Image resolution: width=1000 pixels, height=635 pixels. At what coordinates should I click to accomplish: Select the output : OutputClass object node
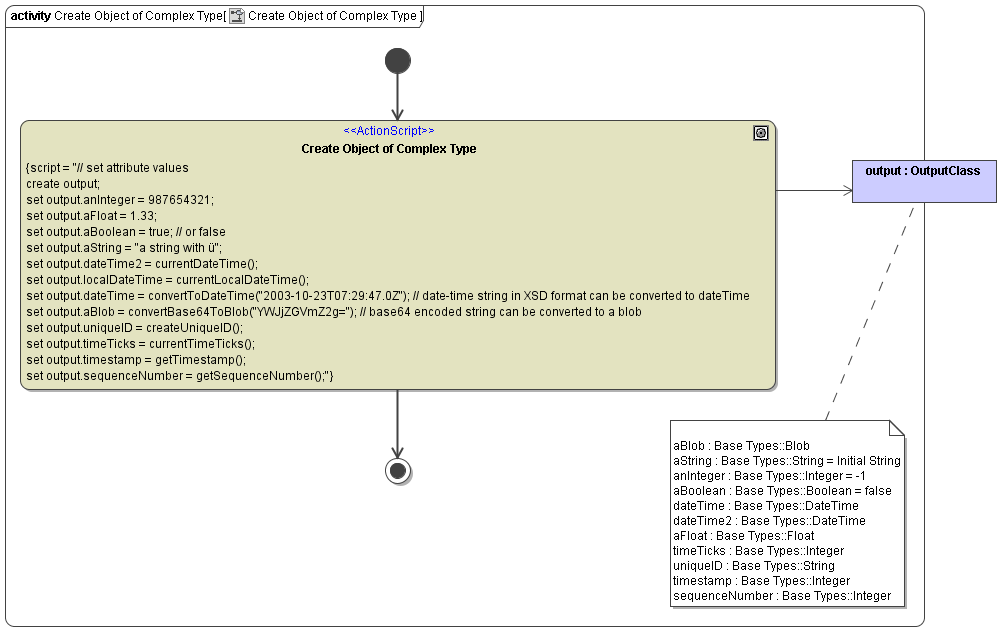click(922, 181)
